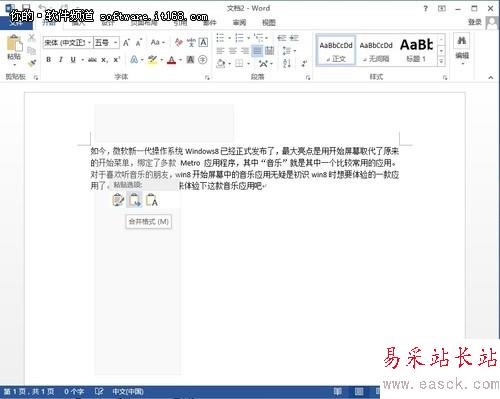Image resolution: width=500 pixels, height=399 pixels.
Task: Click 登录 sign-in link
Action: 474,22
